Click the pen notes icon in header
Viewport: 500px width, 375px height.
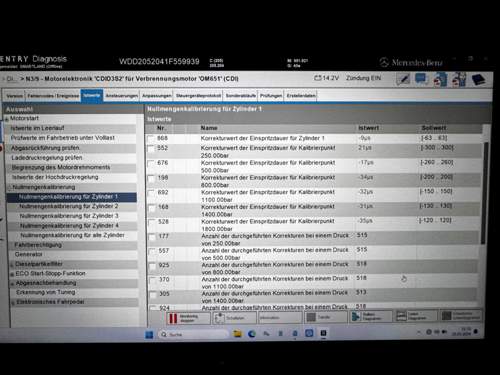(x=403, y=80)
